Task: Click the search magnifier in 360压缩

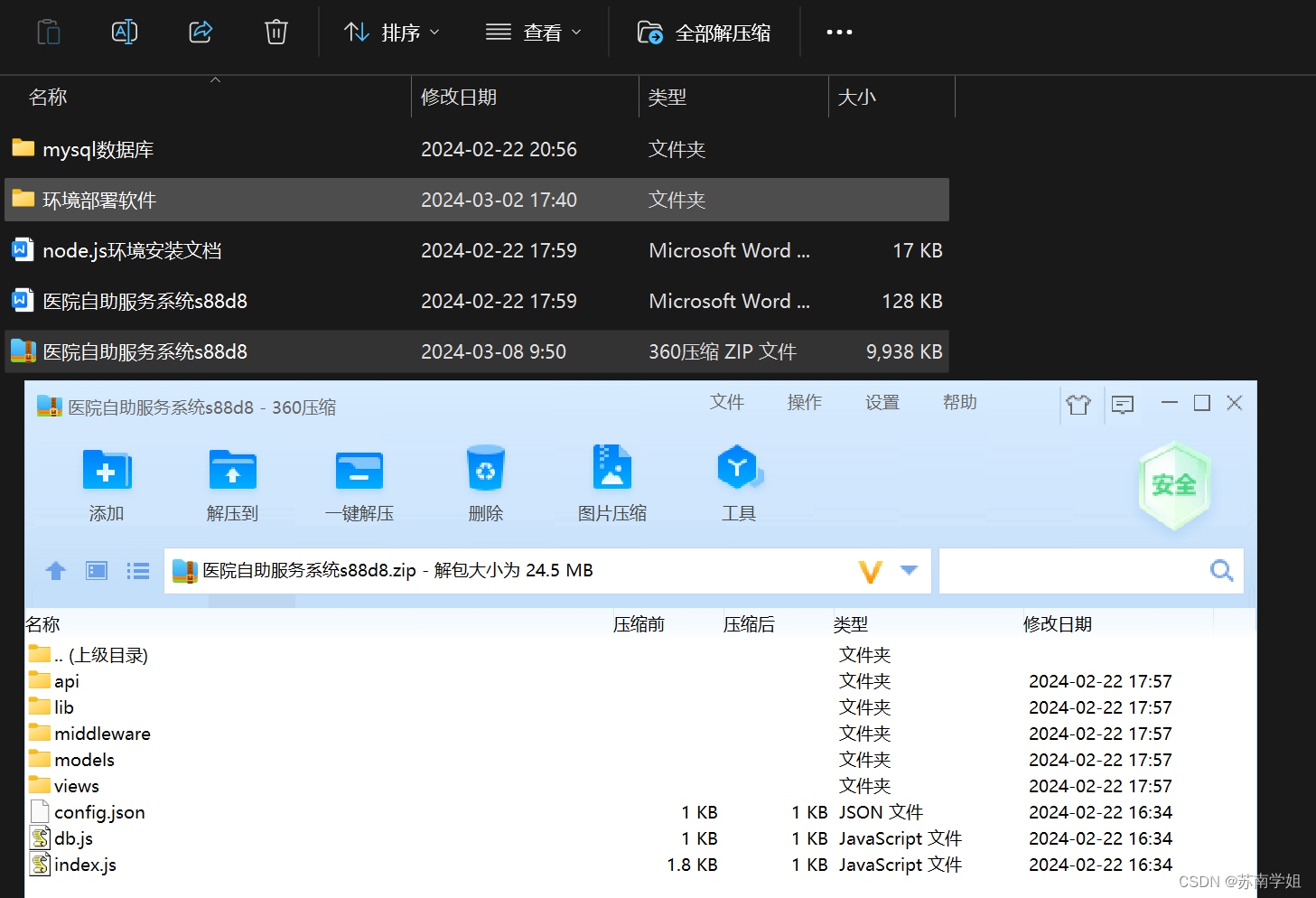Action: pos(1221,571)
